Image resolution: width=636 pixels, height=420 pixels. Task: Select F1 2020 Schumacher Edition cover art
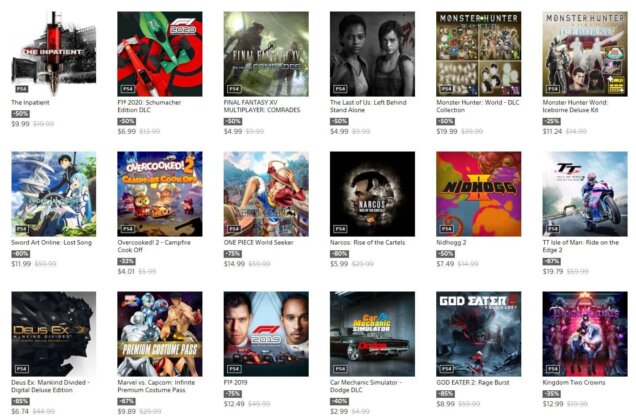pyautogui.click(x=160, y=54)
